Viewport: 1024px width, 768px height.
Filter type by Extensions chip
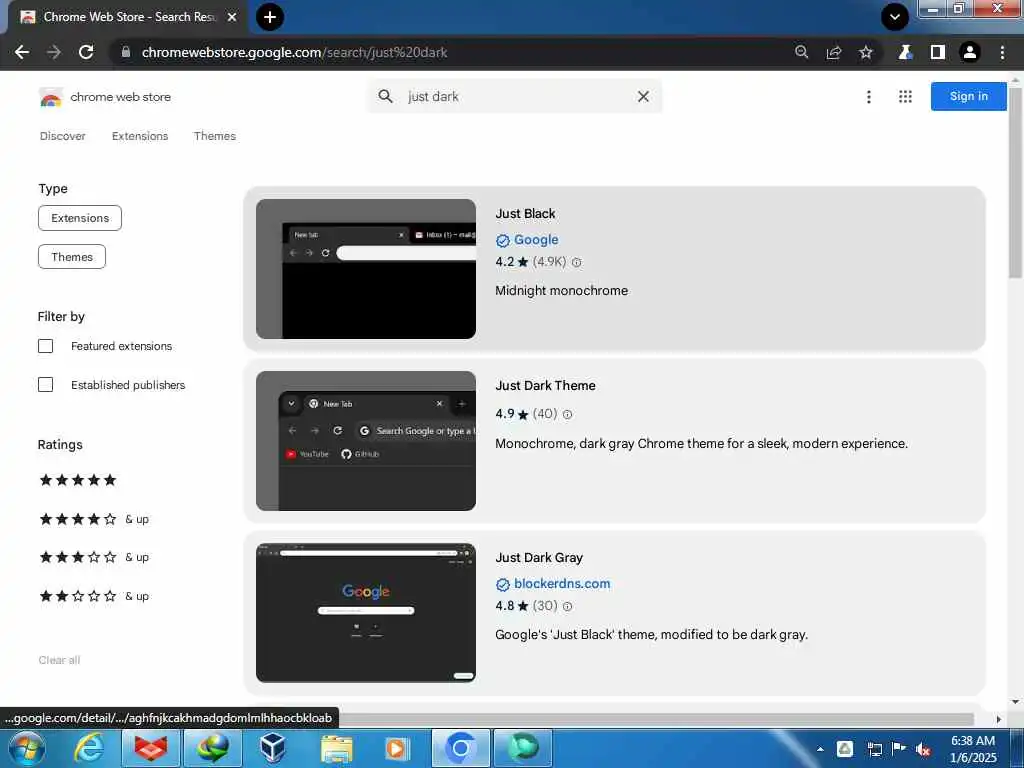click(x=80, y=218)
